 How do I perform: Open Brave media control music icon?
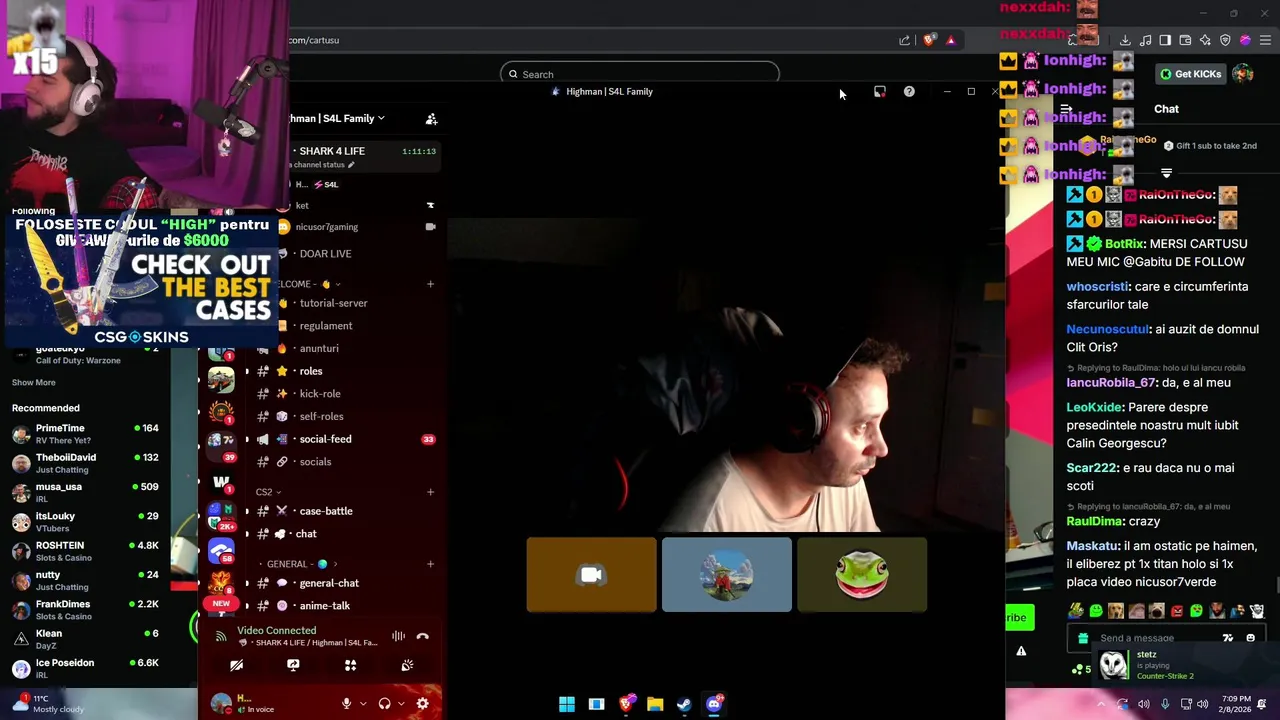pos(1145,40)
